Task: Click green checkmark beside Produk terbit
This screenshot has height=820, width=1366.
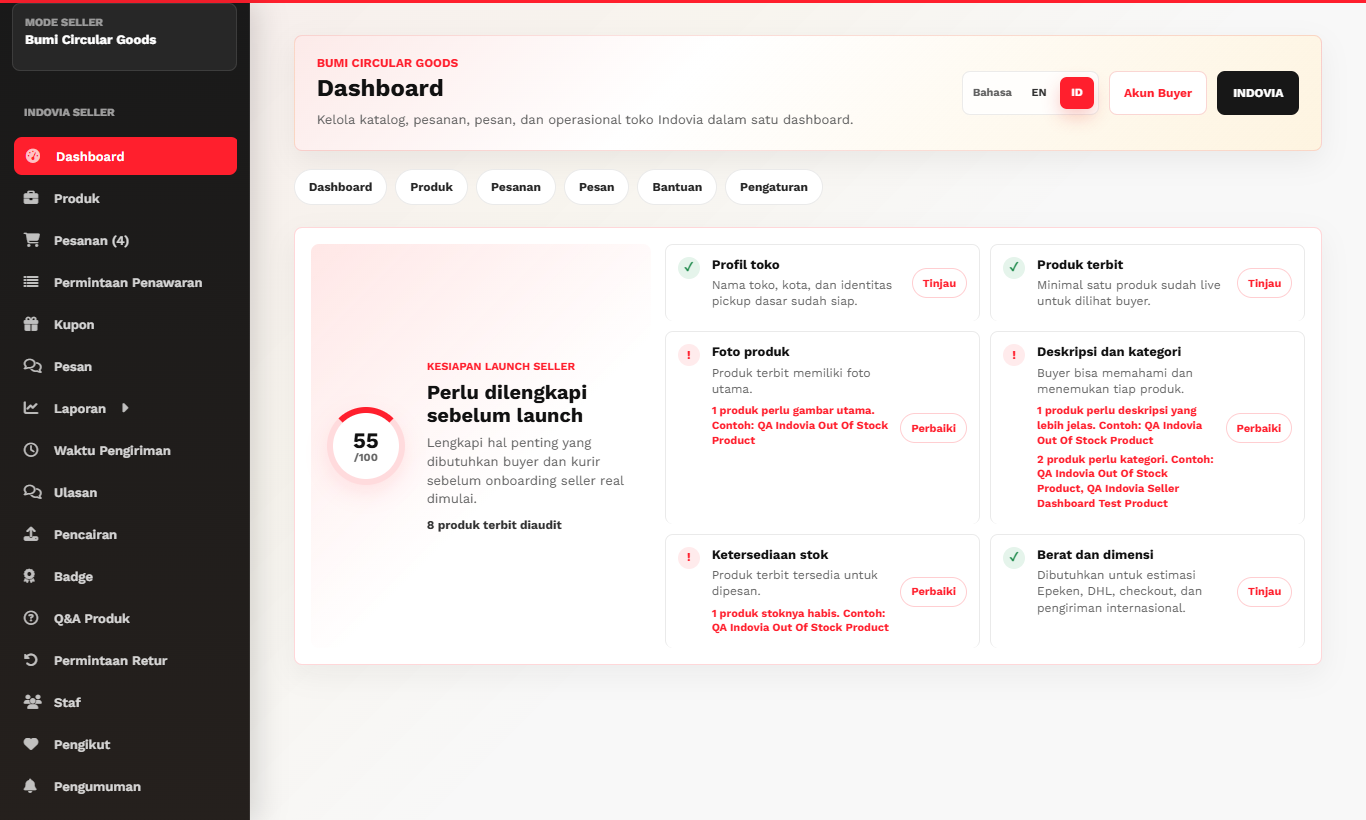Action: (x=1014, y=267)
